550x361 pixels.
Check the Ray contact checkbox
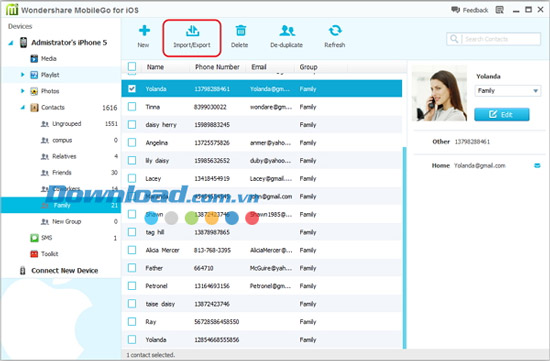132,322
